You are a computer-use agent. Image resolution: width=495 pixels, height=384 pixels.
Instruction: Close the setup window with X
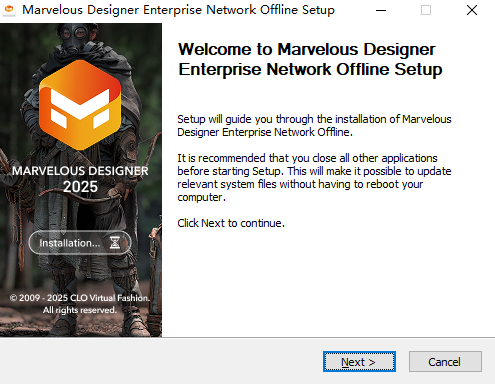[x=472, y=10]
